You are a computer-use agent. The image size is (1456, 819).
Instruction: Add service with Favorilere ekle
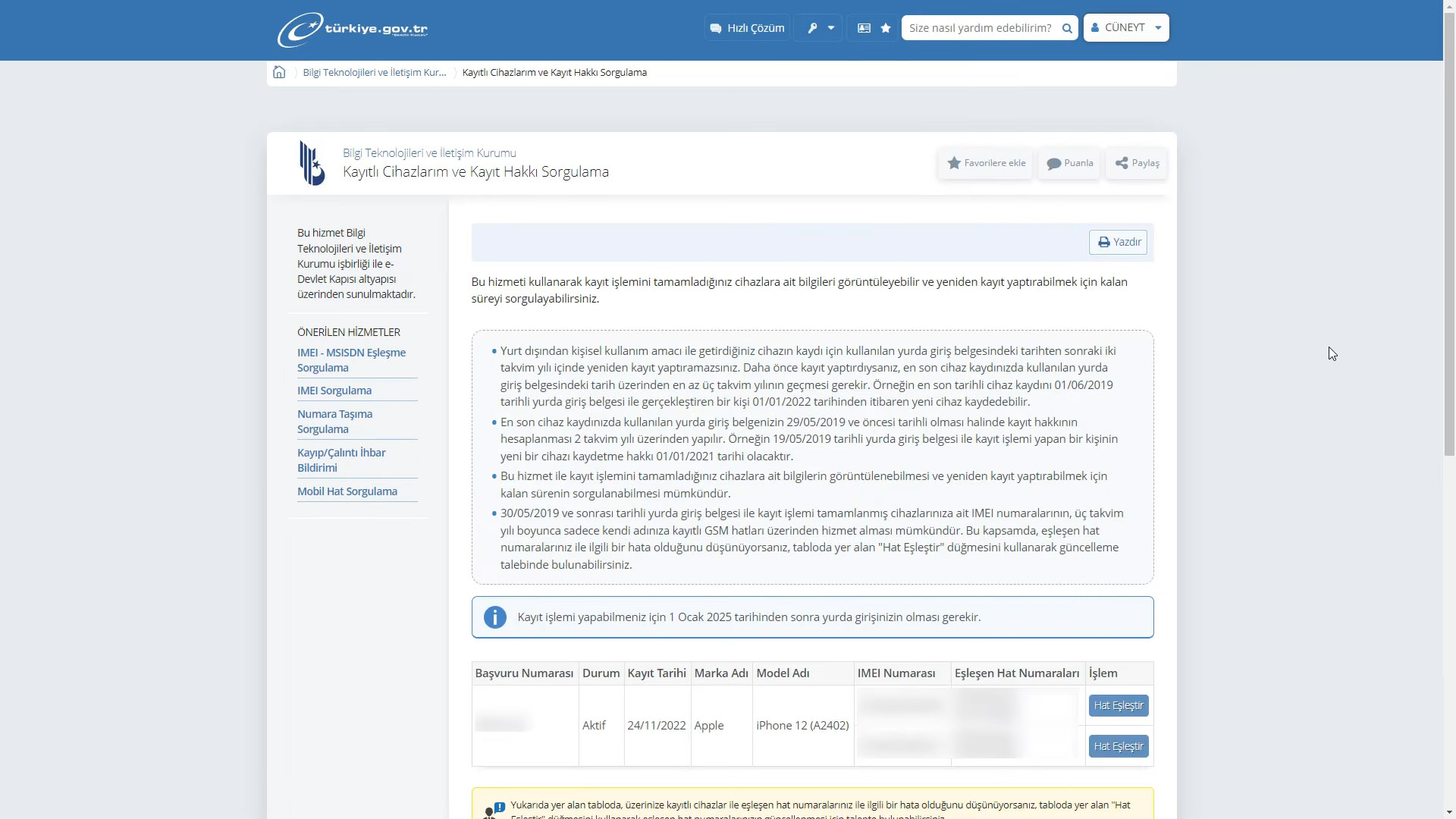click(x=986, y=163)
